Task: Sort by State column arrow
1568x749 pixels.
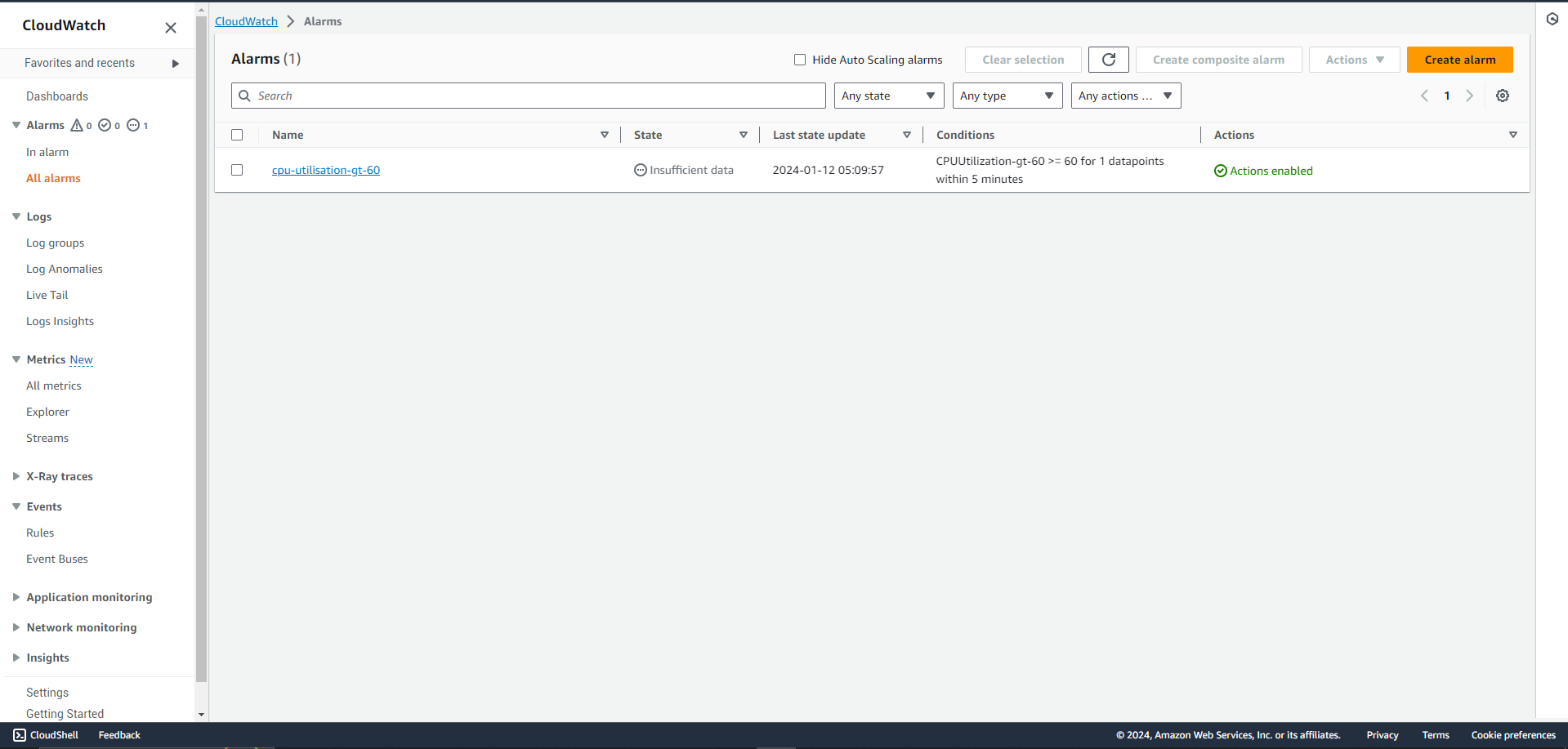Action: pyautogui.click(x=744, y=135)
